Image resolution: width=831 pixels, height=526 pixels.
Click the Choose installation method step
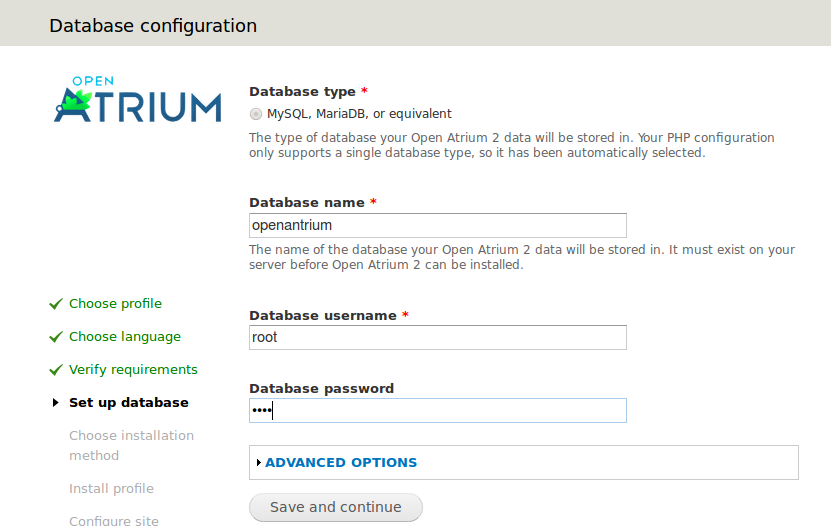131,445
